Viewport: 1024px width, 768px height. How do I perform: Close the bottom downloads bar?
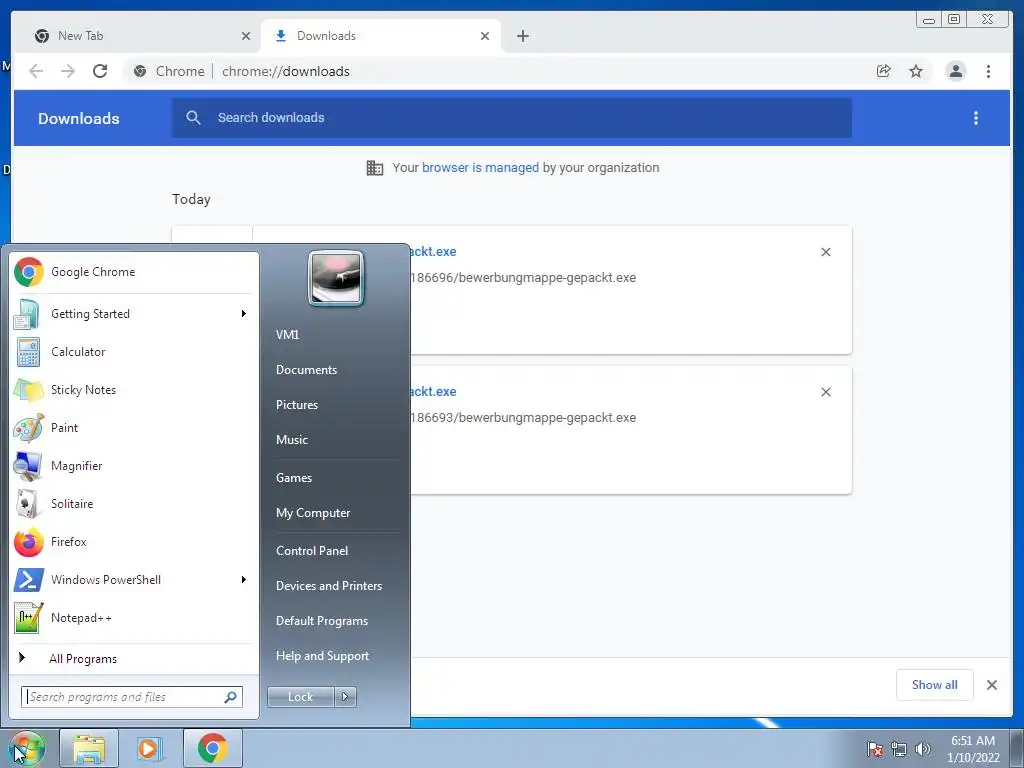click(x=992, y=684)
